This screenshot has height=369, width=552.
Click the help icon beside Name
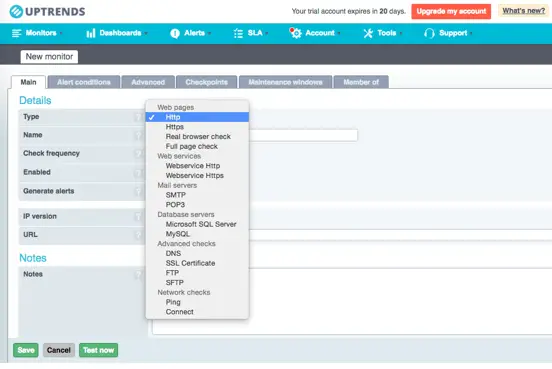coord(138,135)
